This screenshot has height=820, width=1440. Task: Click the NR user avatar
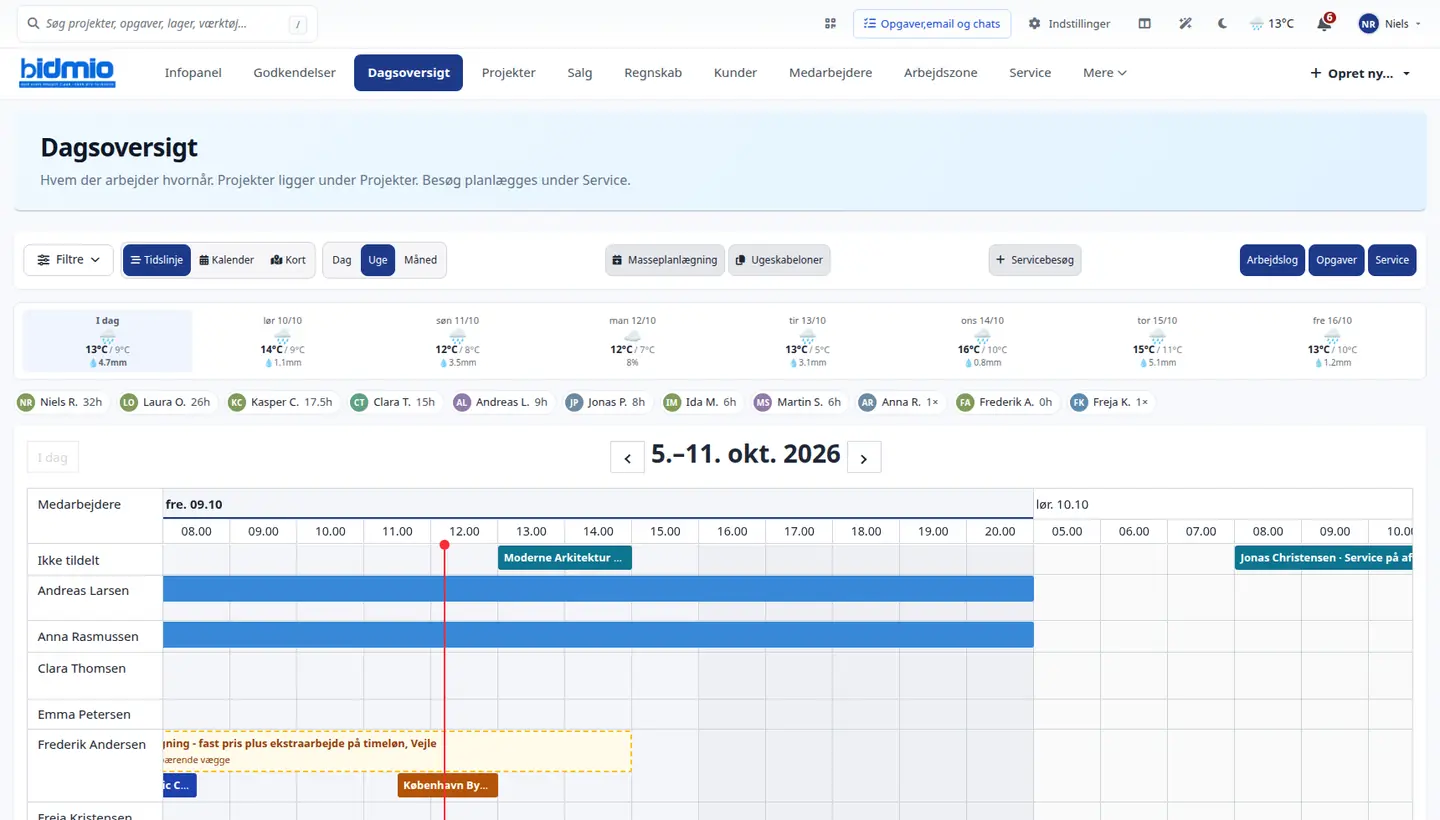(x=1368, y=24)
